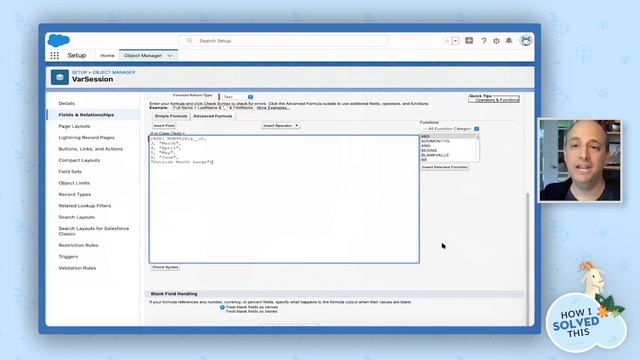This screenshot has width=640, height=360.
Task: Open Field Sets in the sidebar
Action: 70,172
